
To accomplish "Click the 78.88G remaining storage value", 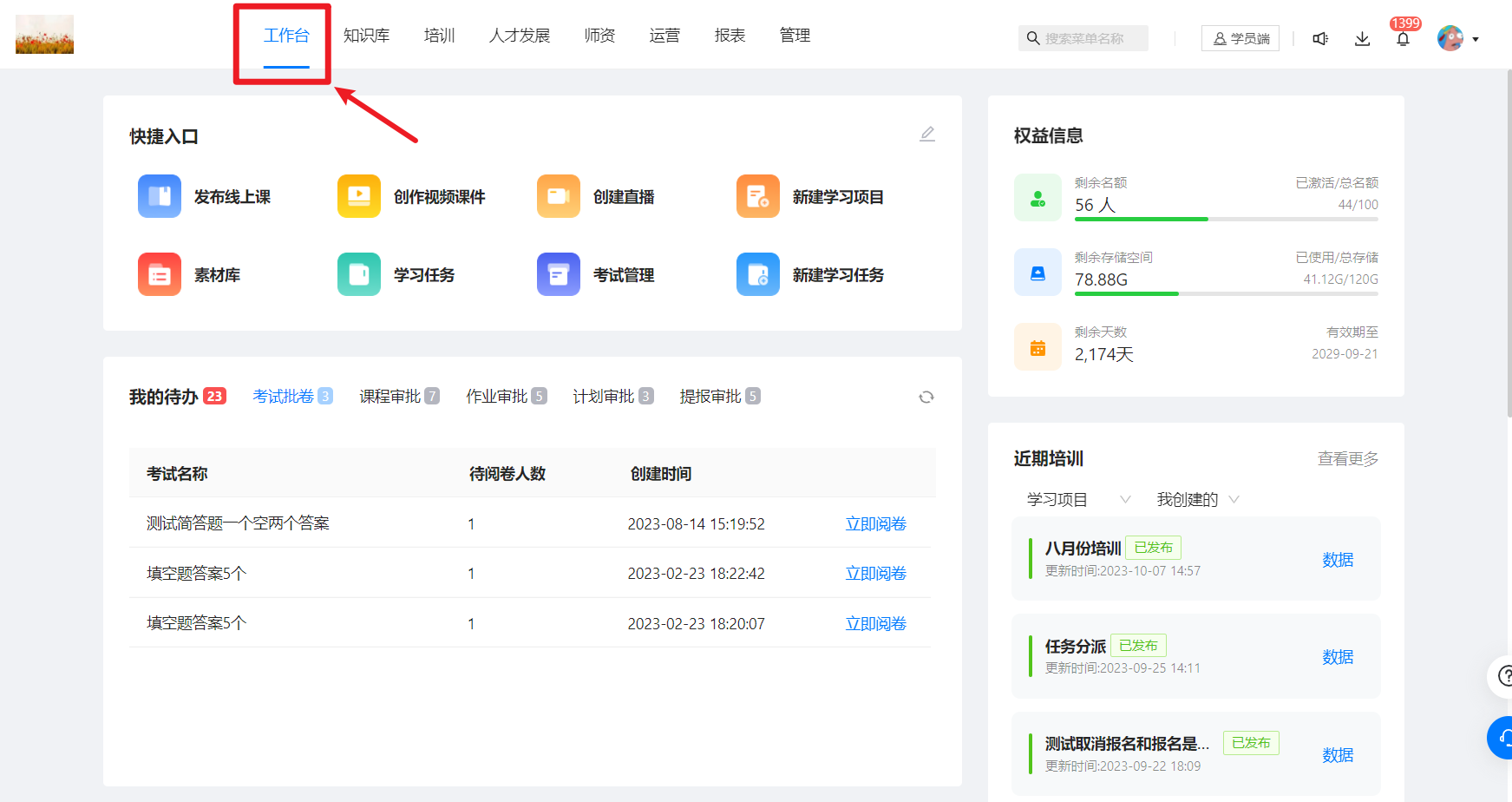I will point(1102,279).
